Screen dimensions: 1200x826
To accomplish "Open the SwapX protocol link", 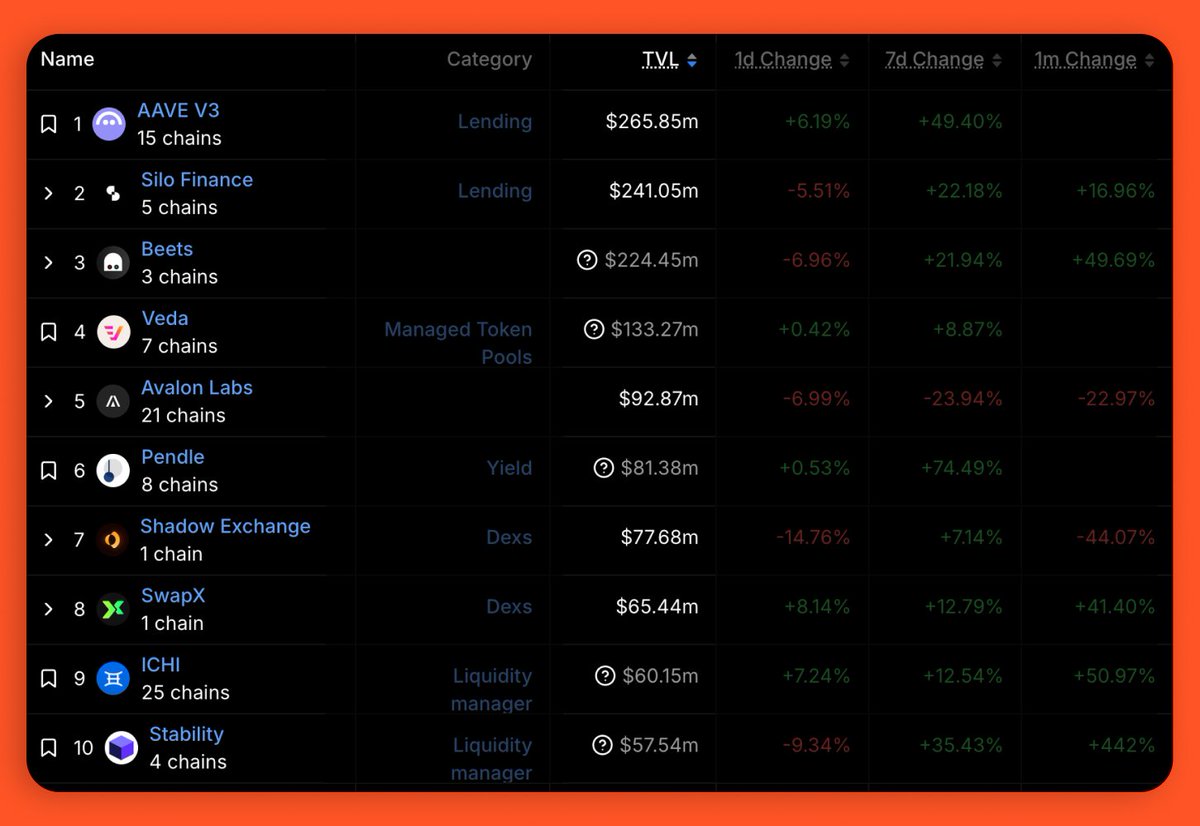I will click(173, 596).
